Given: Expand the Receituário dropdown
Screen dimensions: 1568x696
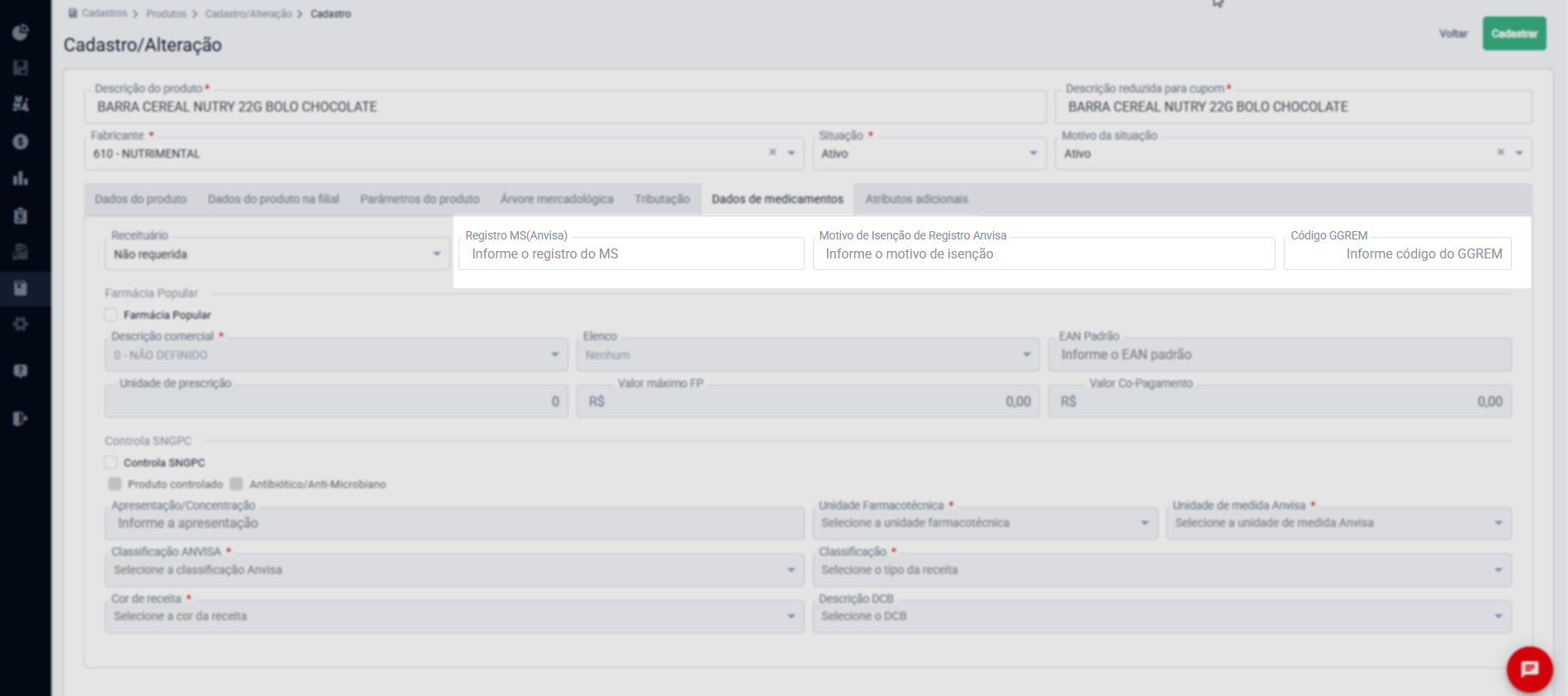Looking at the screenshot, I should point(277,254).
